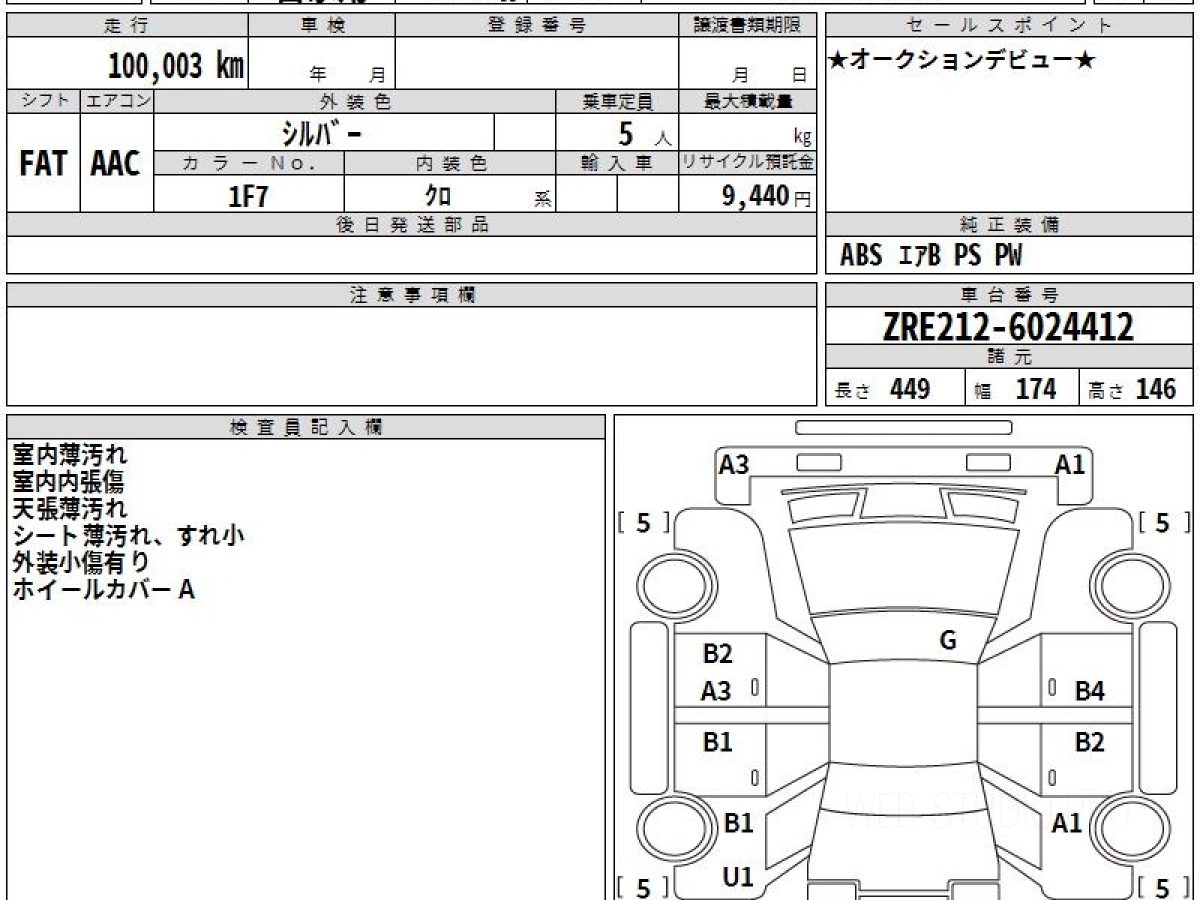Select the FAT shift type value
The width and height of the screenshot is (1200, 900).
point(43,164)
